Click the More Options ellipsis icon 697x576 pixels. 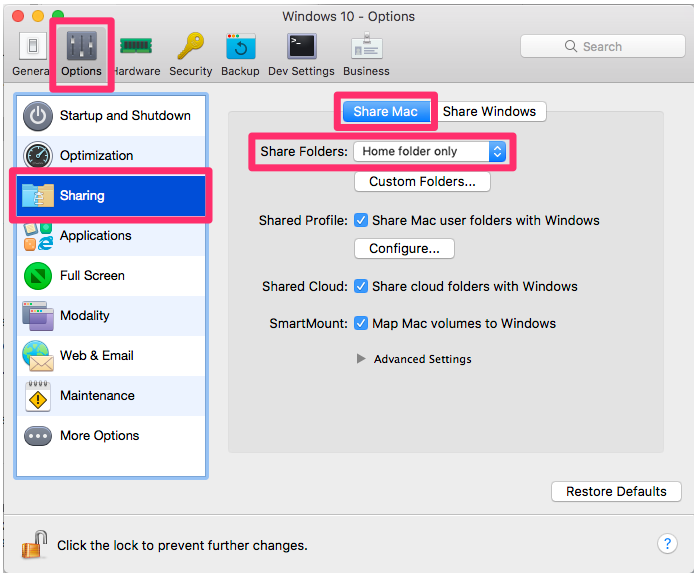pos(38,436)
